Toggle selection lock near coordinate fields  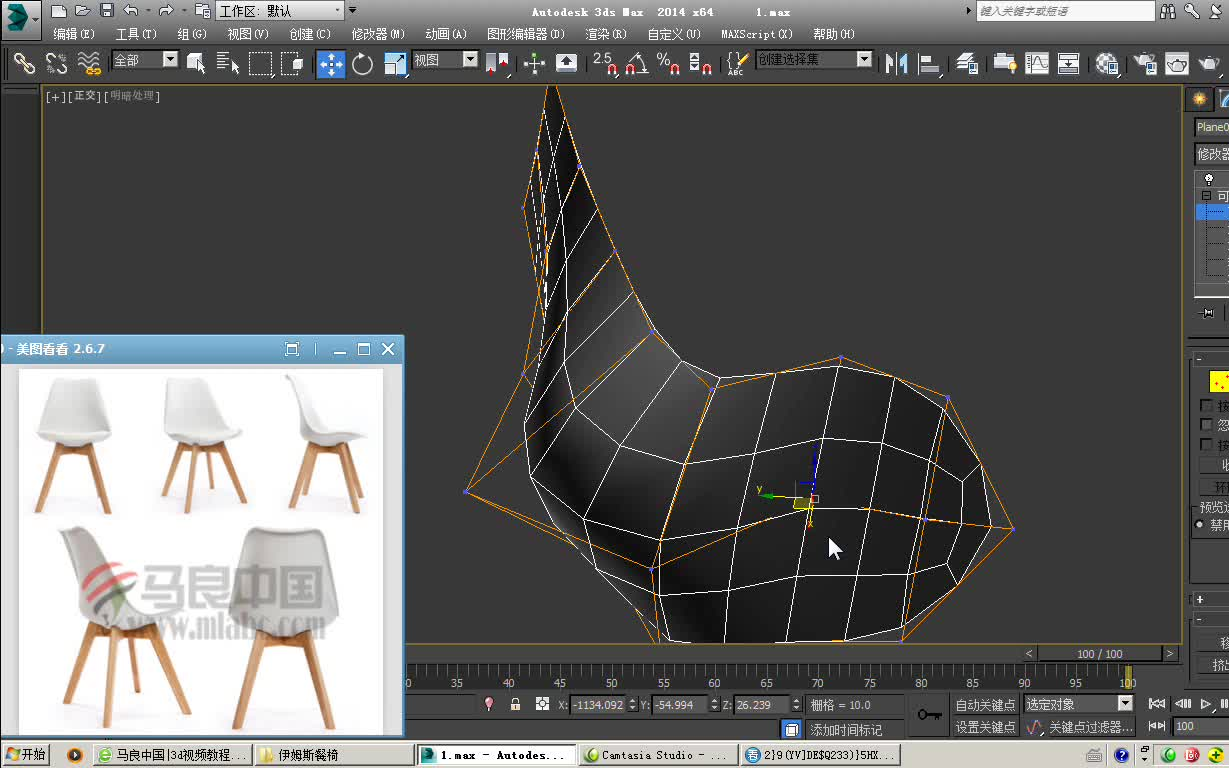516,705
